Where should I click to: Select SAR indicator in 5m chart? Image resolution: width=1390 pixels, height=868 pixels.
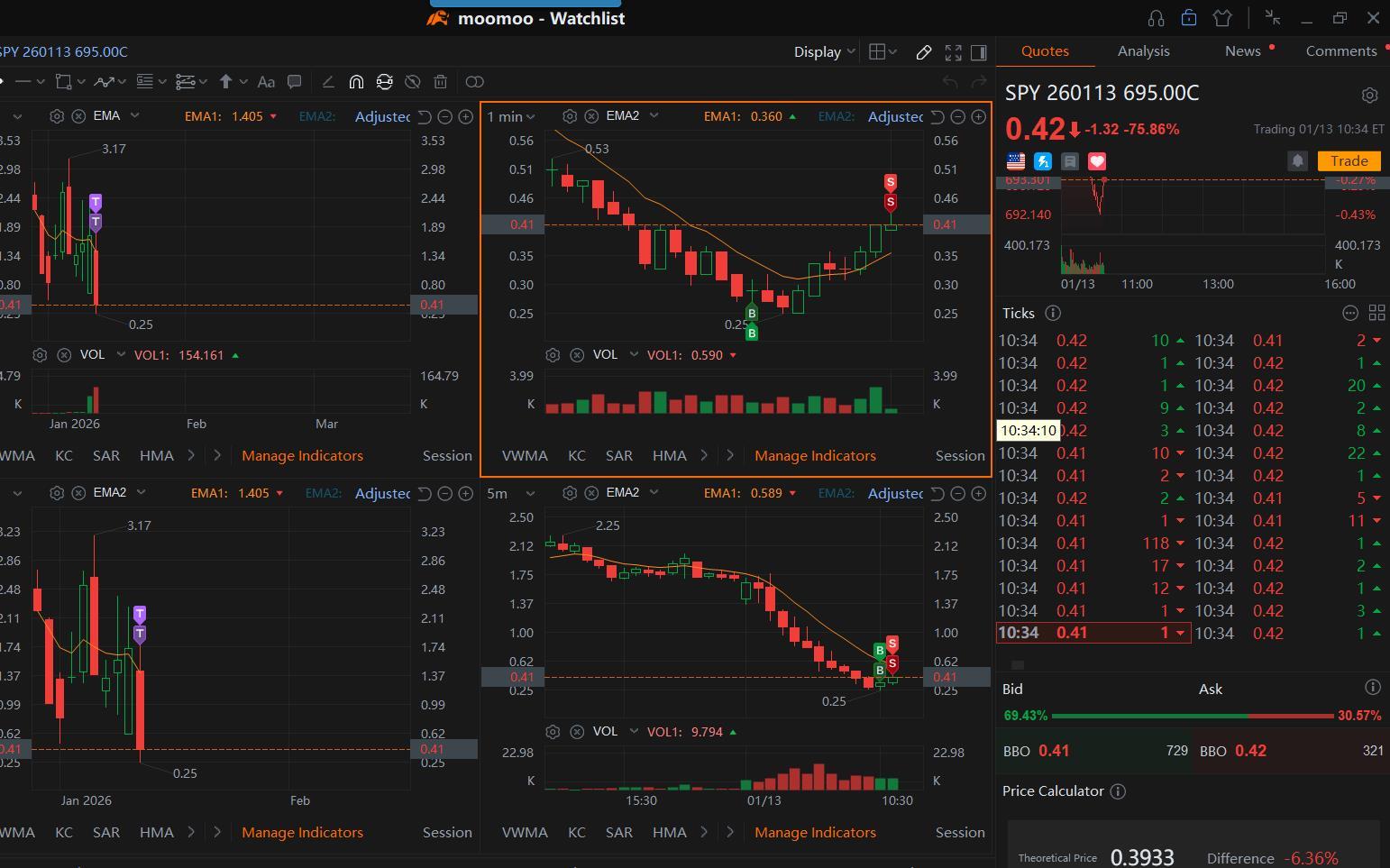[x=619, y=833]
